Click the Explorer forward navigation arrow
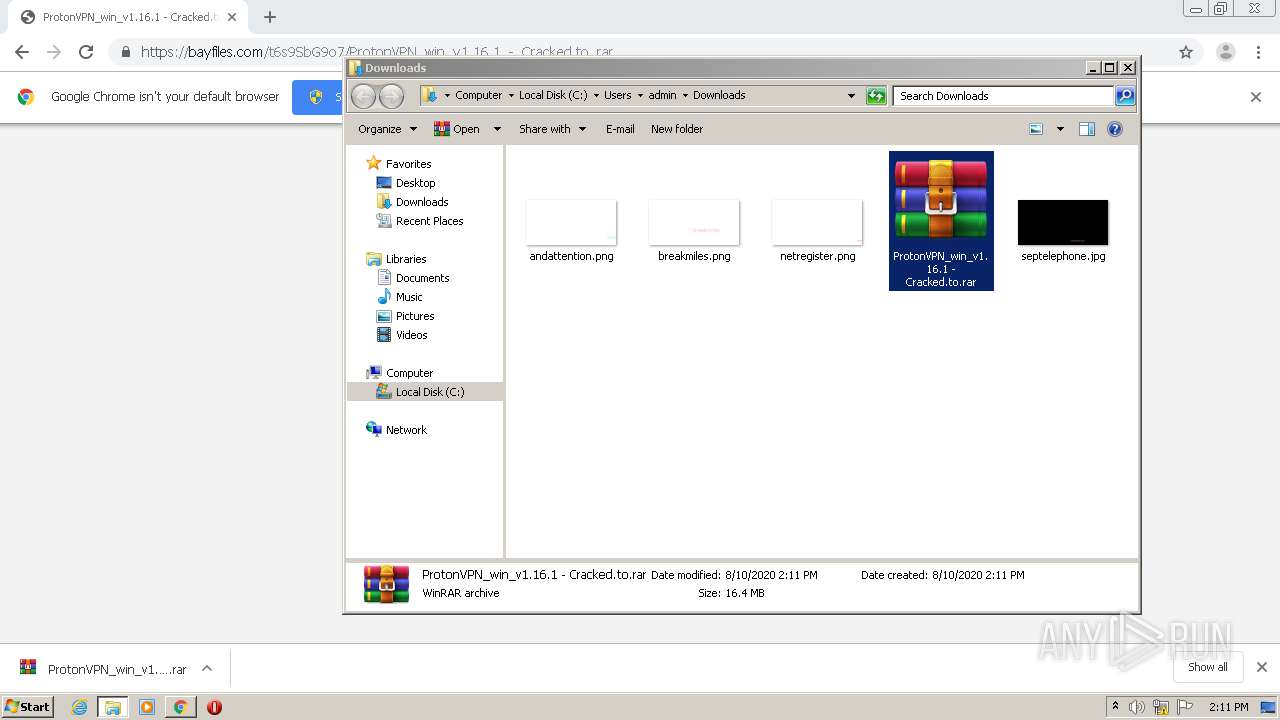The image size is (1280, 720). [x=392, y=96]
